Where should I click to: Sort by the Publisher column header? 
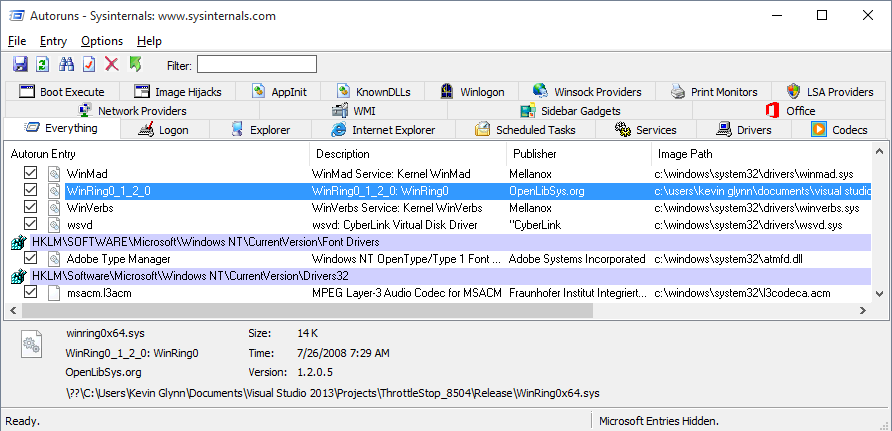[x=535, y=154]
